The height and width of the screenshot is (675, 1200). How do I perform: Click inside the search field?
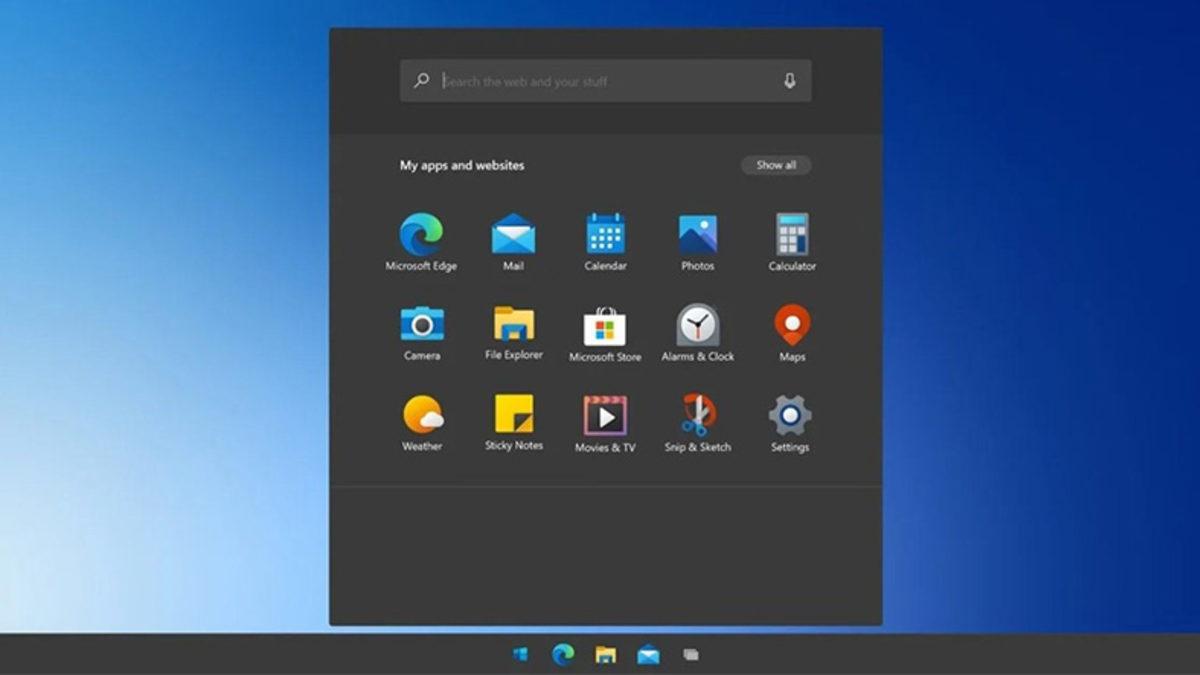(x=600, y=80)
